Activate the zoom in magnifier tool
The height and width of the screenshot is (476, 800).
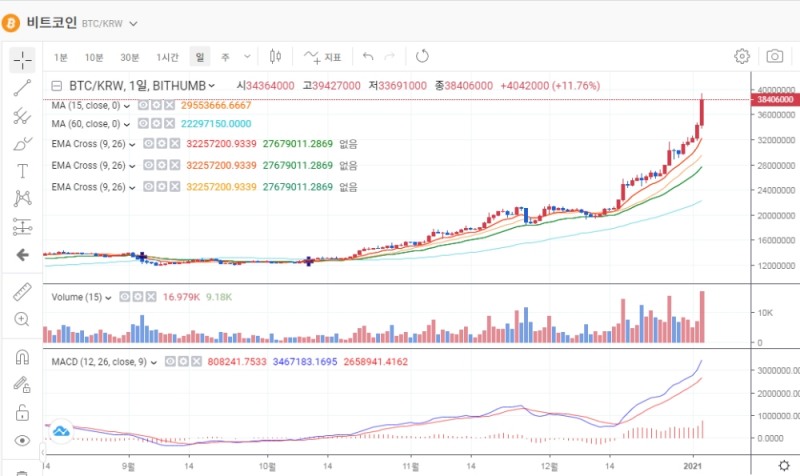point(22,320)
